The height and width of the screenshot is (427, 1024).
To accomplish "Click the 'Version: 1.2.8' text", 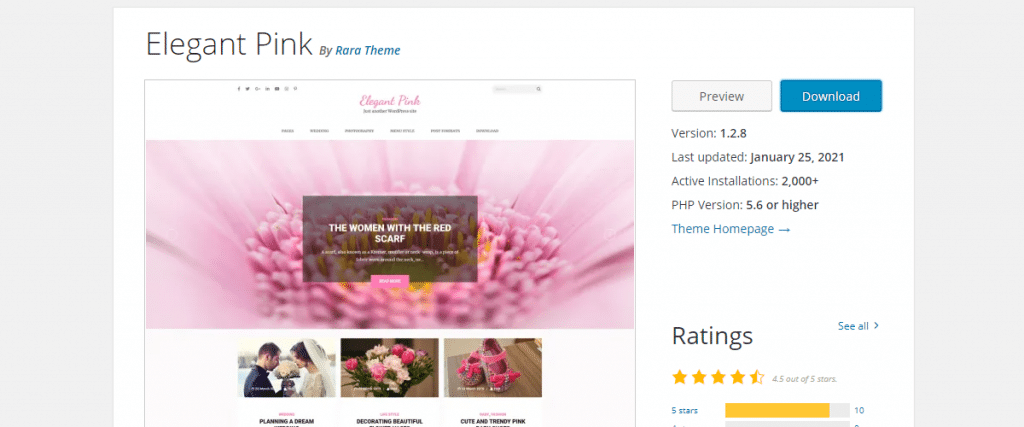I will 709,133.
